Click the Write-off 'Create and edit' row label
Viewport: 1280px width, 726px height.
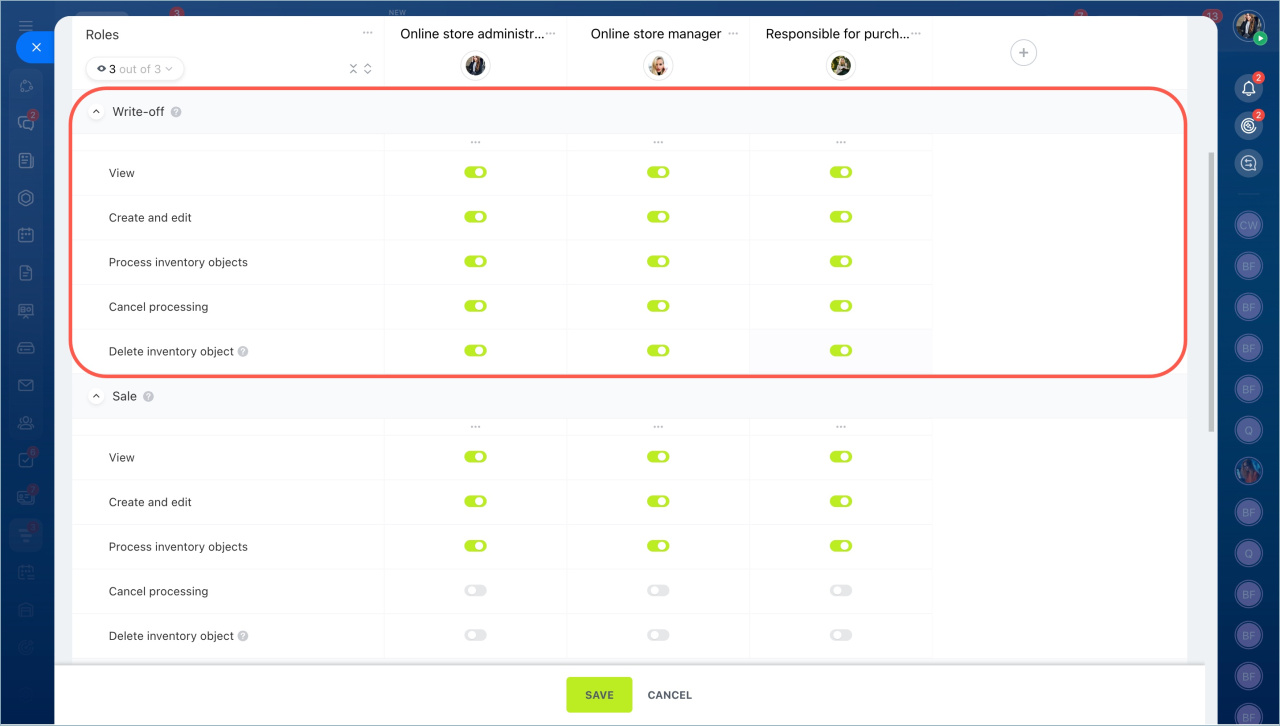(x=150, y=218)
